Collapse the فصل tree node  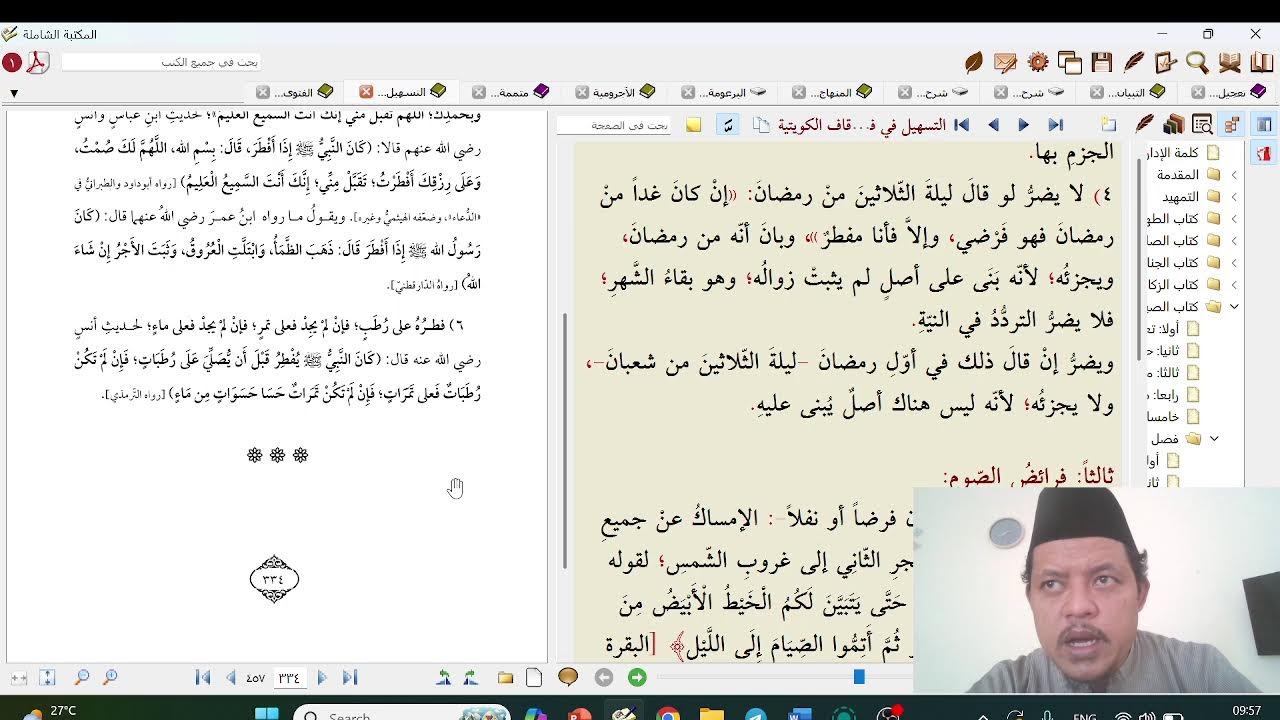(1214, 439)
